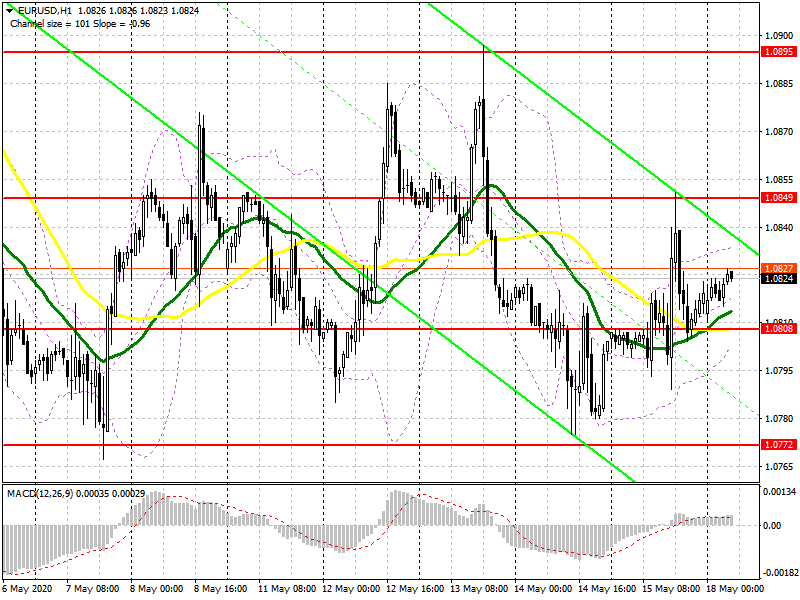Select the 11 May 08:00 time marker
Image resolution: width=800 pixels, height=600 pixels.
click(285, 589)
